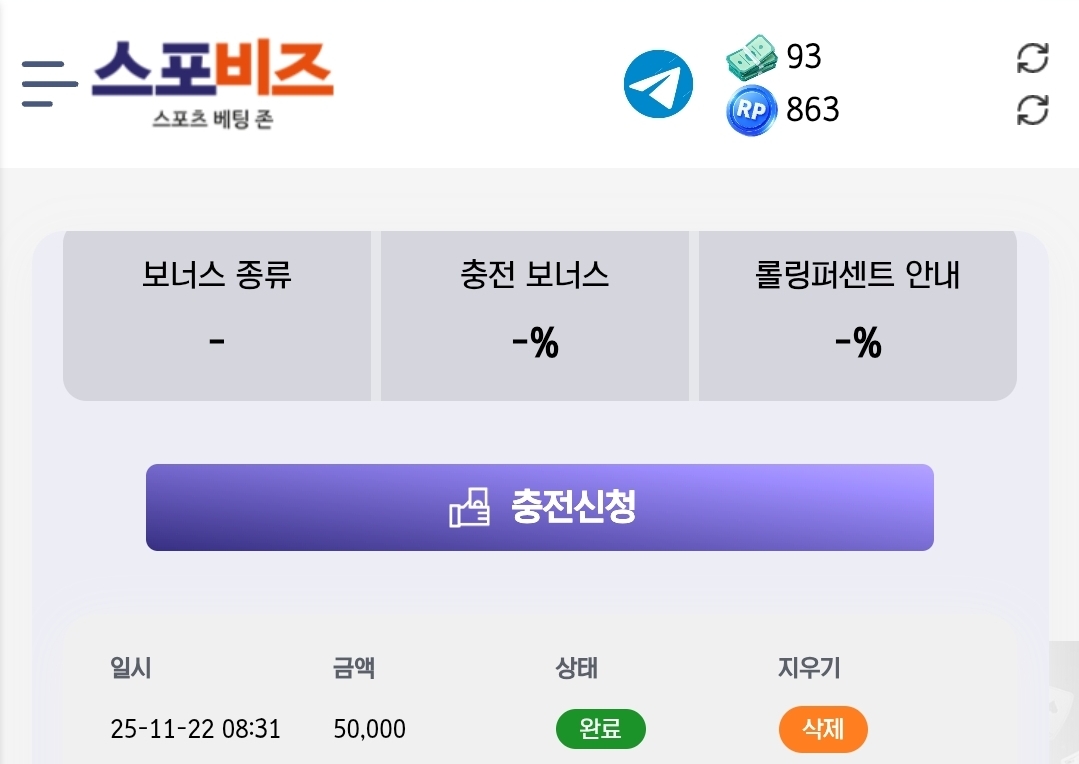The height and width of the screenshot is (764, 1079).
Task: Open the Telegram channel icon
Action: [x=658, y=84]
